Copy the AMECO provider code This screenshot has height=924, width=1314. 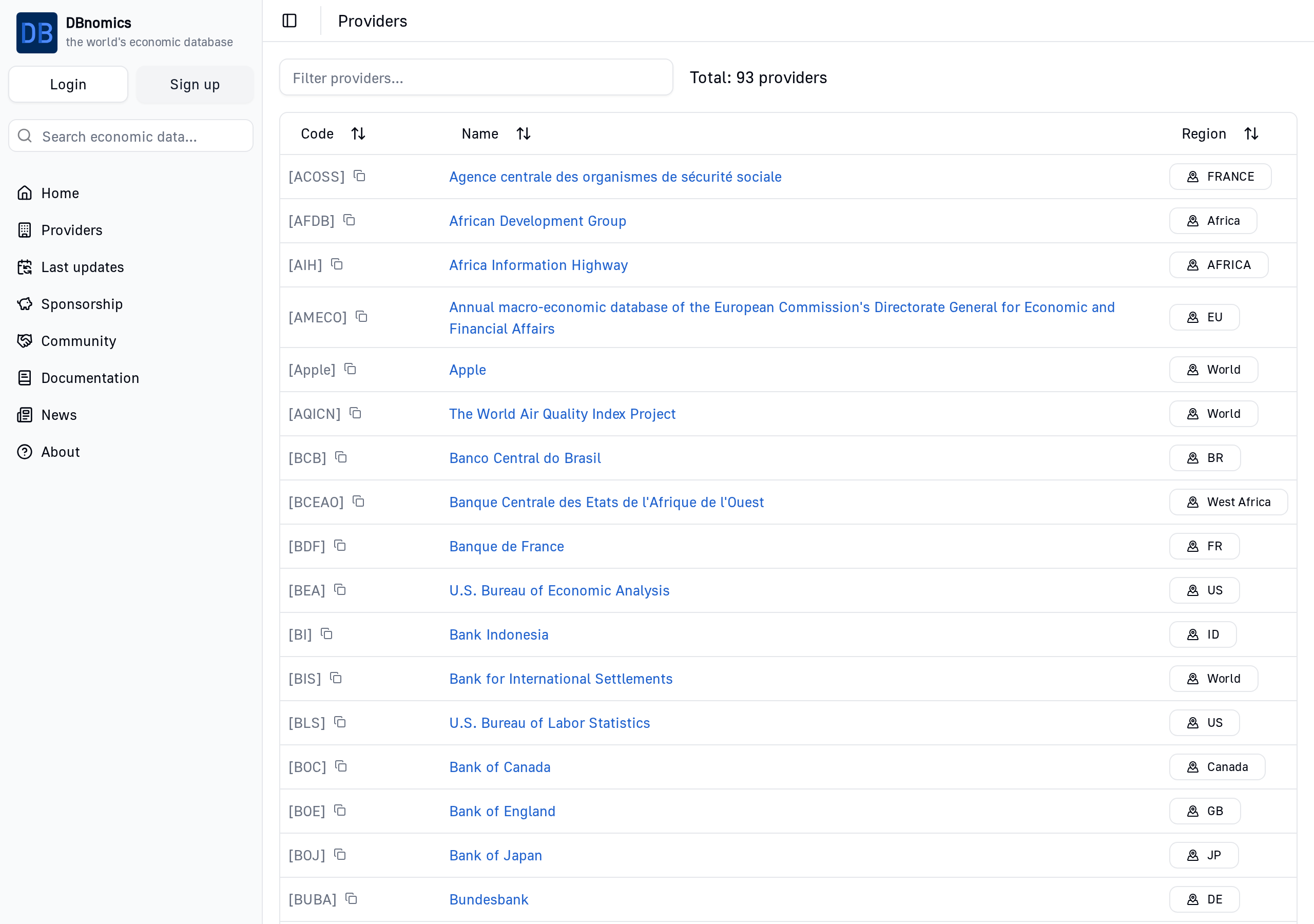362,316
